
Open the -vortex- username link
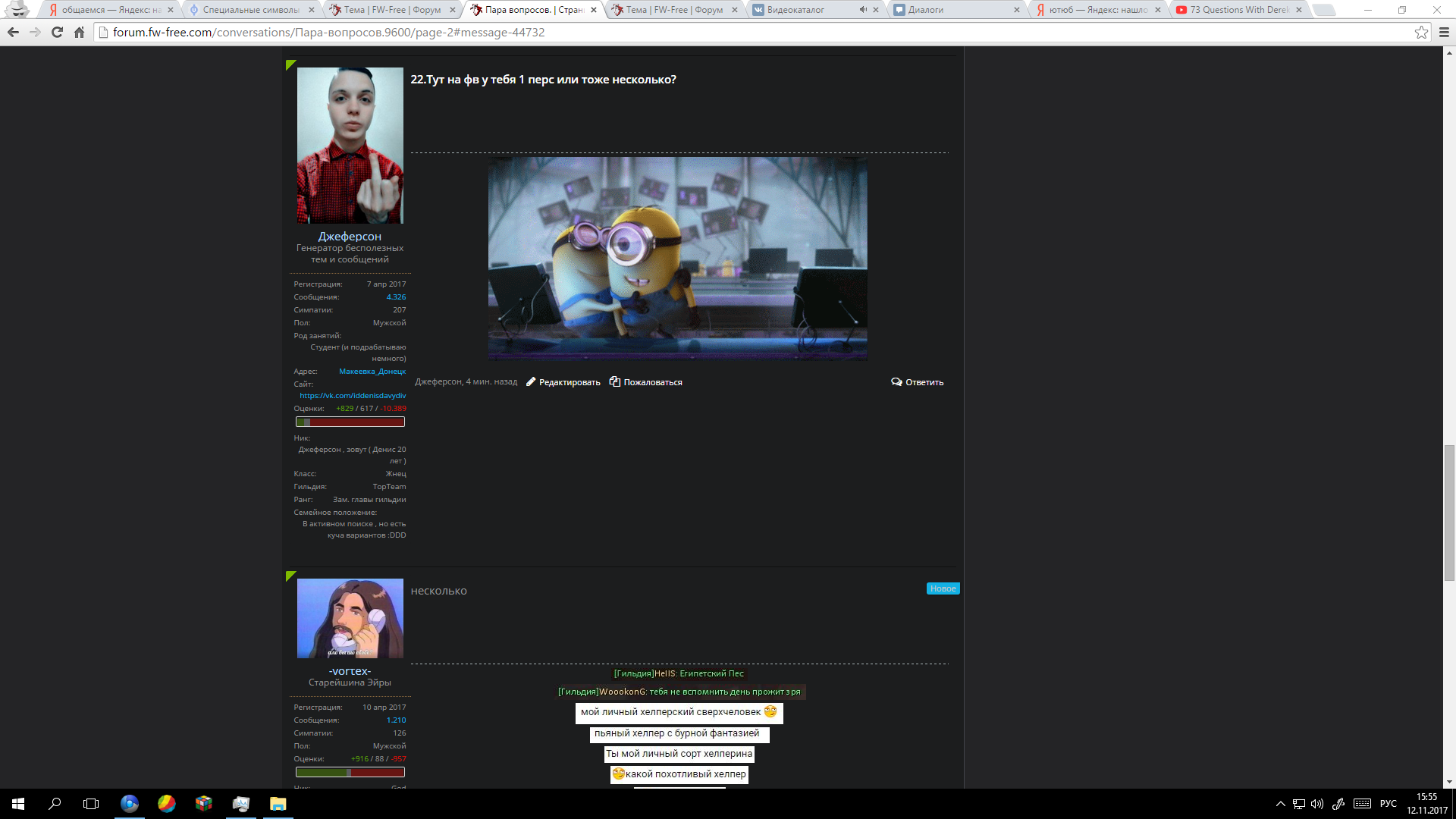tap(350, 671)
